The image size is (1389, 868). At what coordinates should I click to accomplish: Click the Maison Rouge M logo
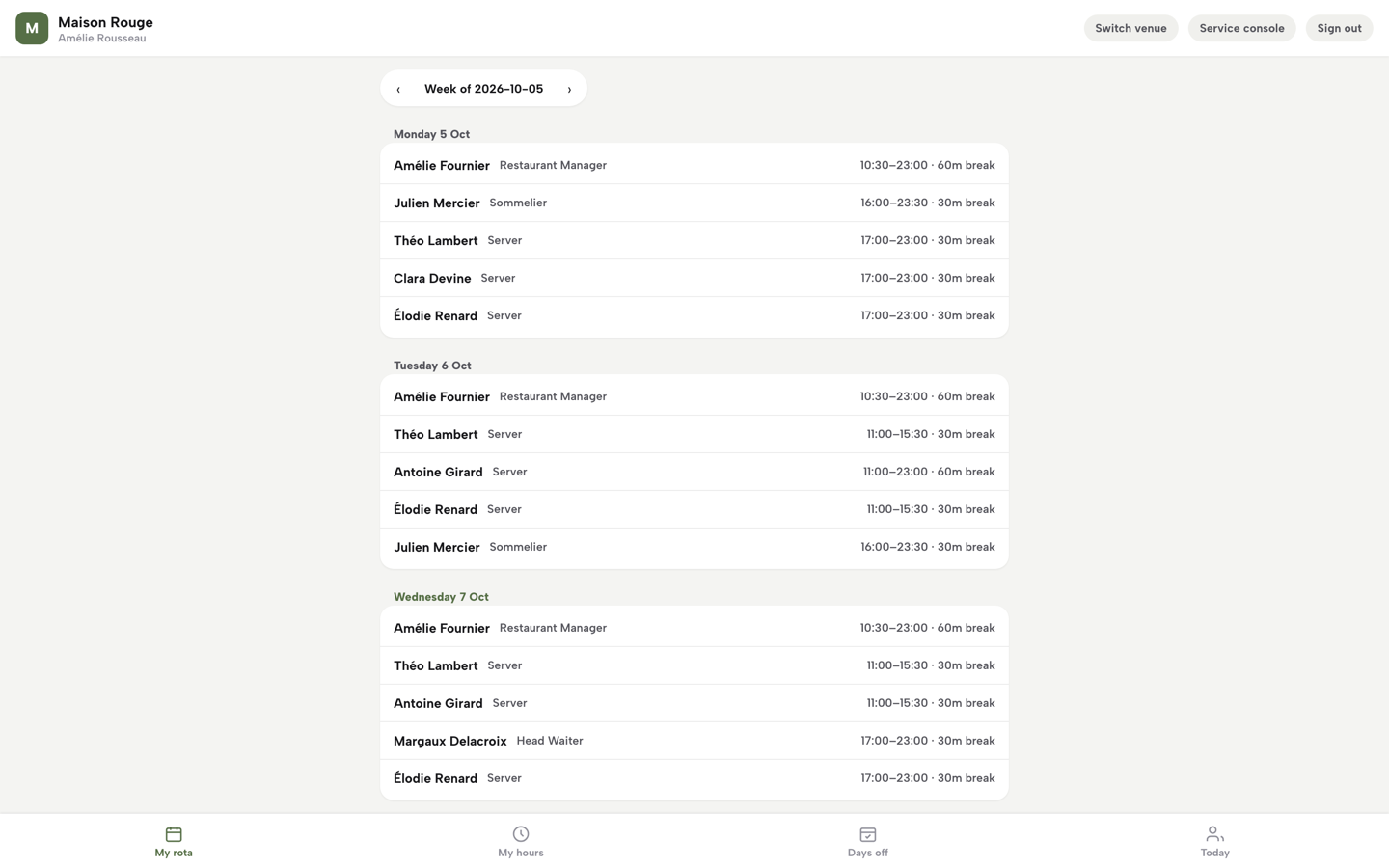click(x=32, y=28)
